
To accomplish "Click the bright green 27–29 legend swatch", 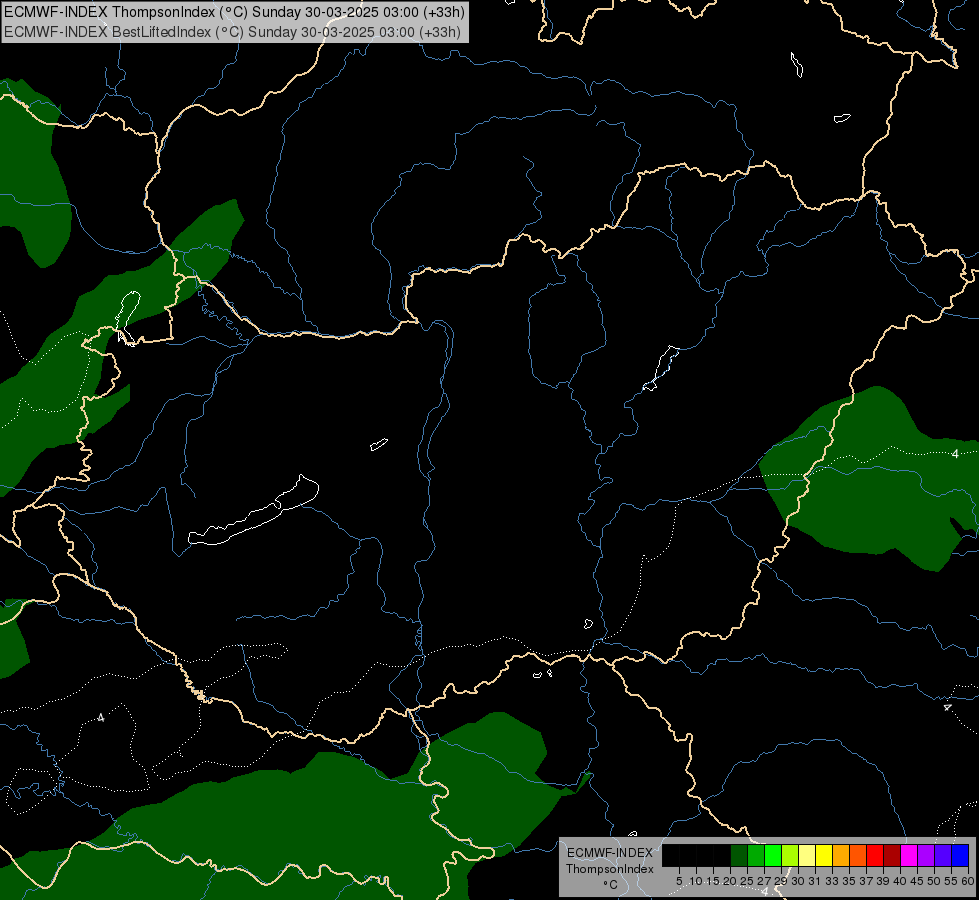I will (773, 855).
